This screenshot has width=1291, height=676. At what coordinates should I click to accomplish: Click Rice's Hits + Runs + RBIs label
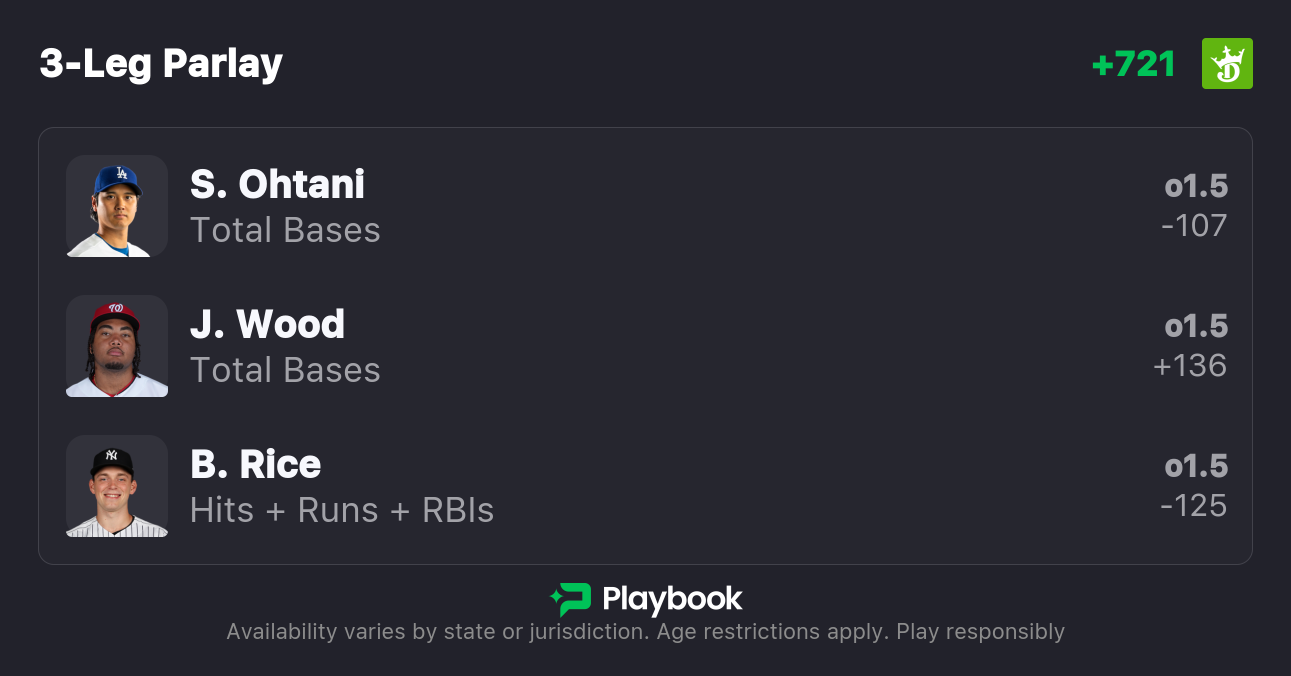pyautogui.click(x=342, y=510)
